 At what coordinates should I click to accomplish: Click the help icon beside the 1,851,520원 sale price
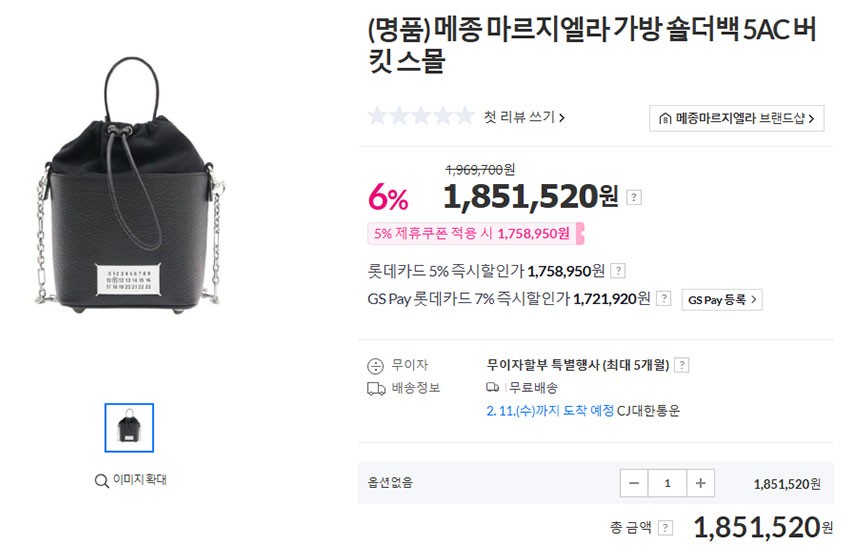coord(634,198)
